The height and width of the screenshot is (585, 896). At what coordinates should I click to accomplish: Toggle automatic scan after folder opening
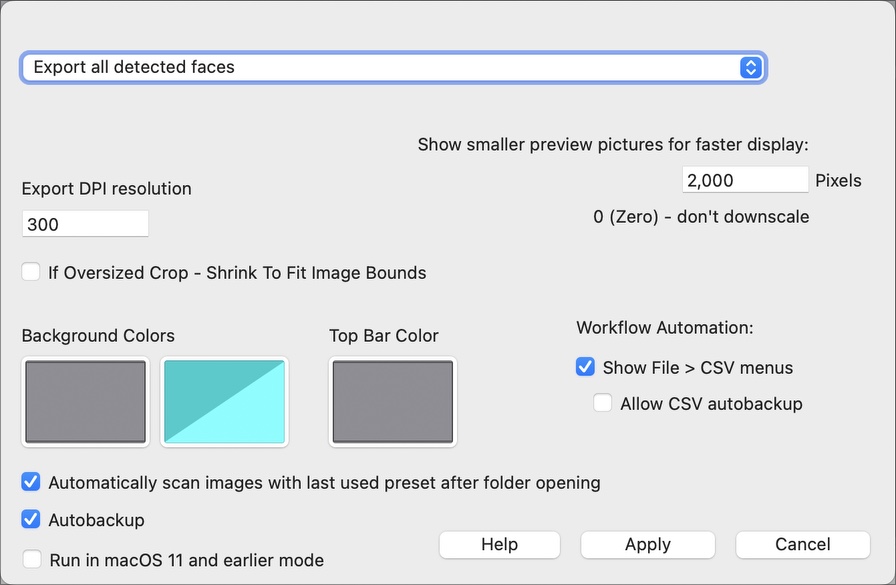coord(30,482)
